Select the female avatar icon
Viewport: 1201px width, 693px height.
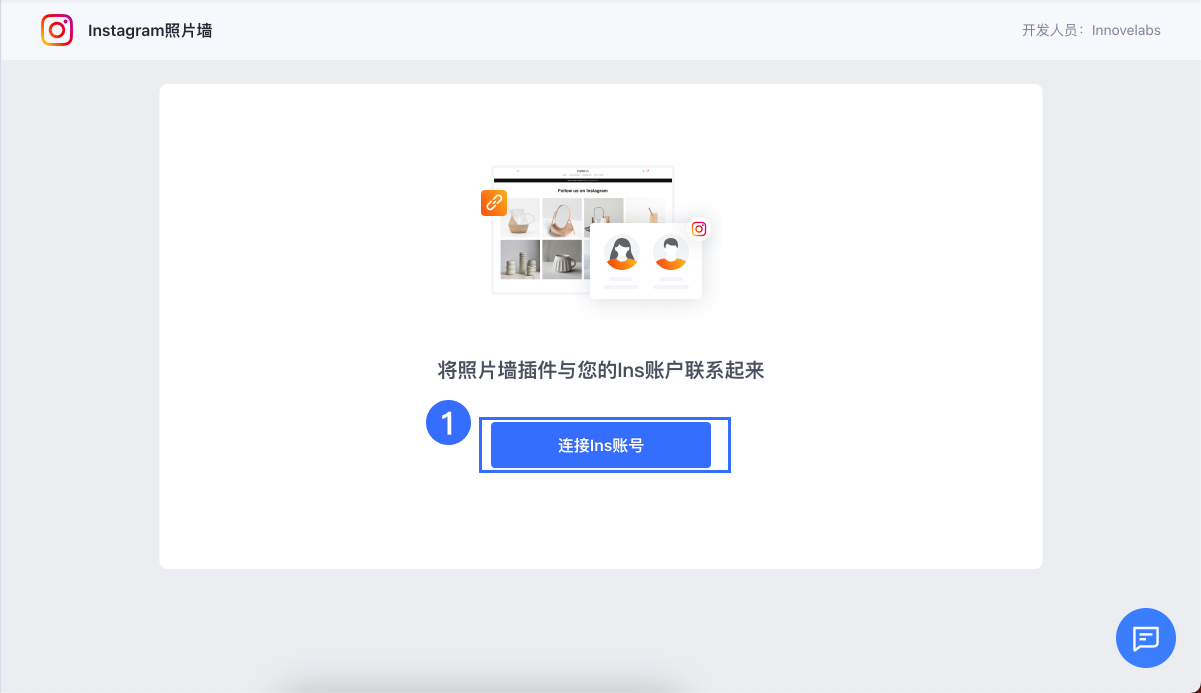tap(623, 253)
